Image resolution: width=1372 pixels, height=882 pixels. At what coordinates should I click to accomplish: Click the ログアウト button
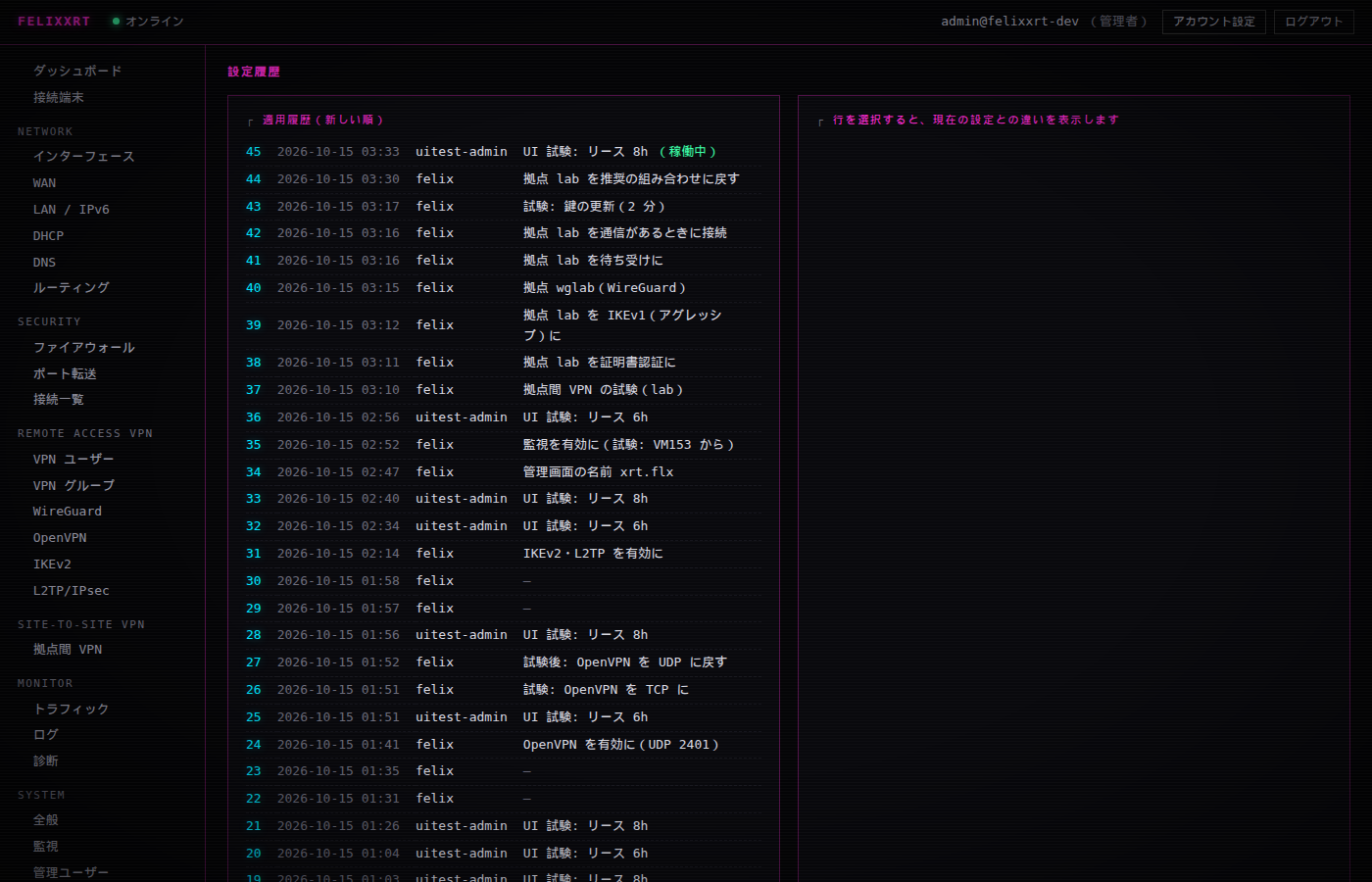click(x=1313, y=22)
